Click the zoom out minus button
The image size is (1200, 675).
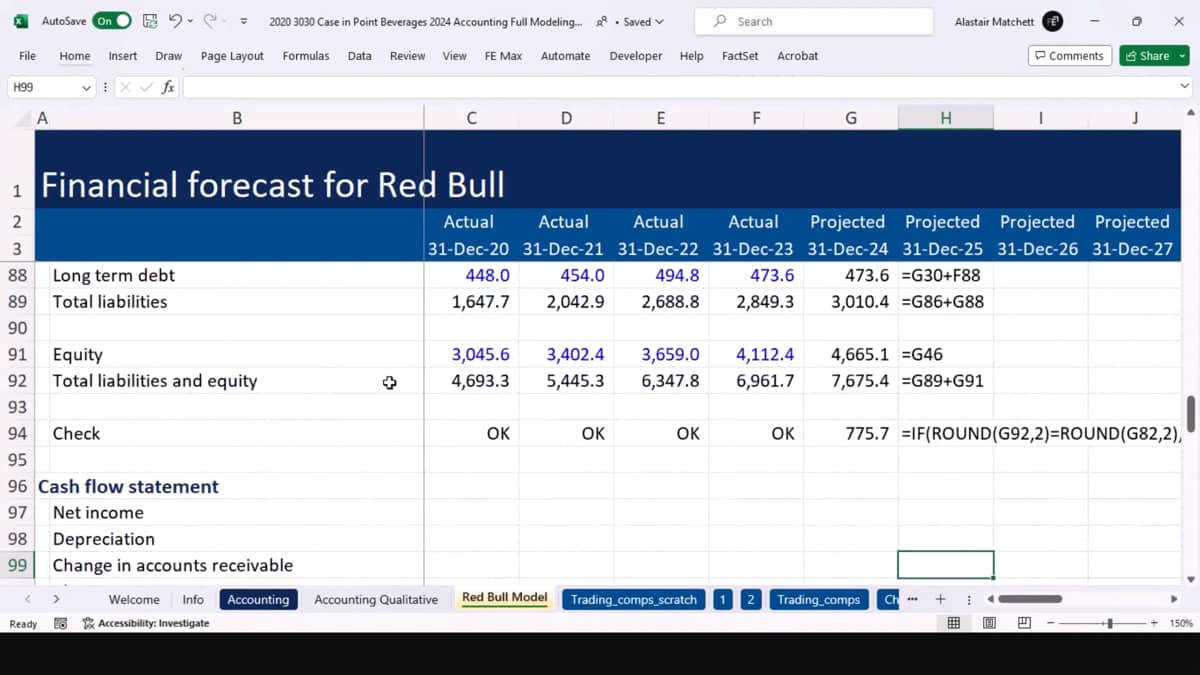(1051, 623)
